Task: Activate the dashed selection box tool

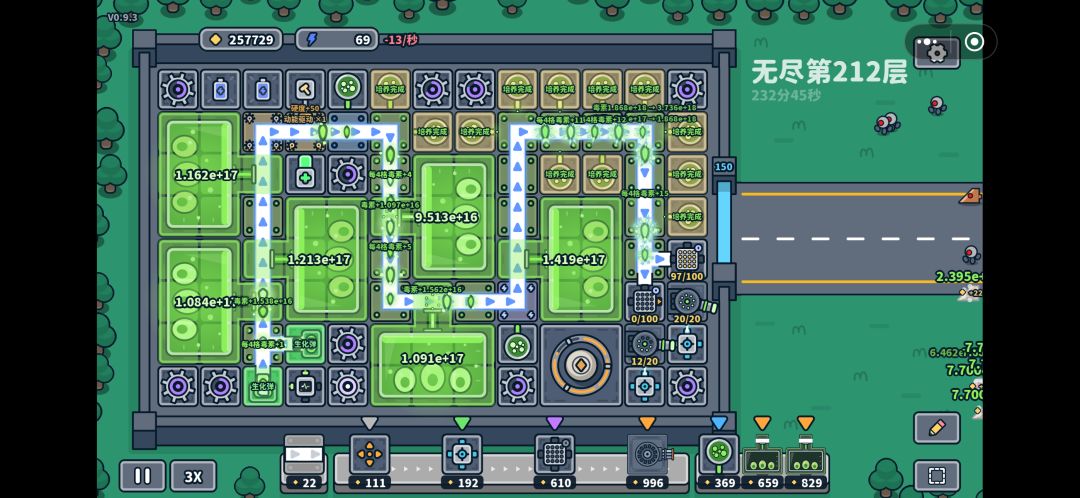Action: [x=937, y=476]
